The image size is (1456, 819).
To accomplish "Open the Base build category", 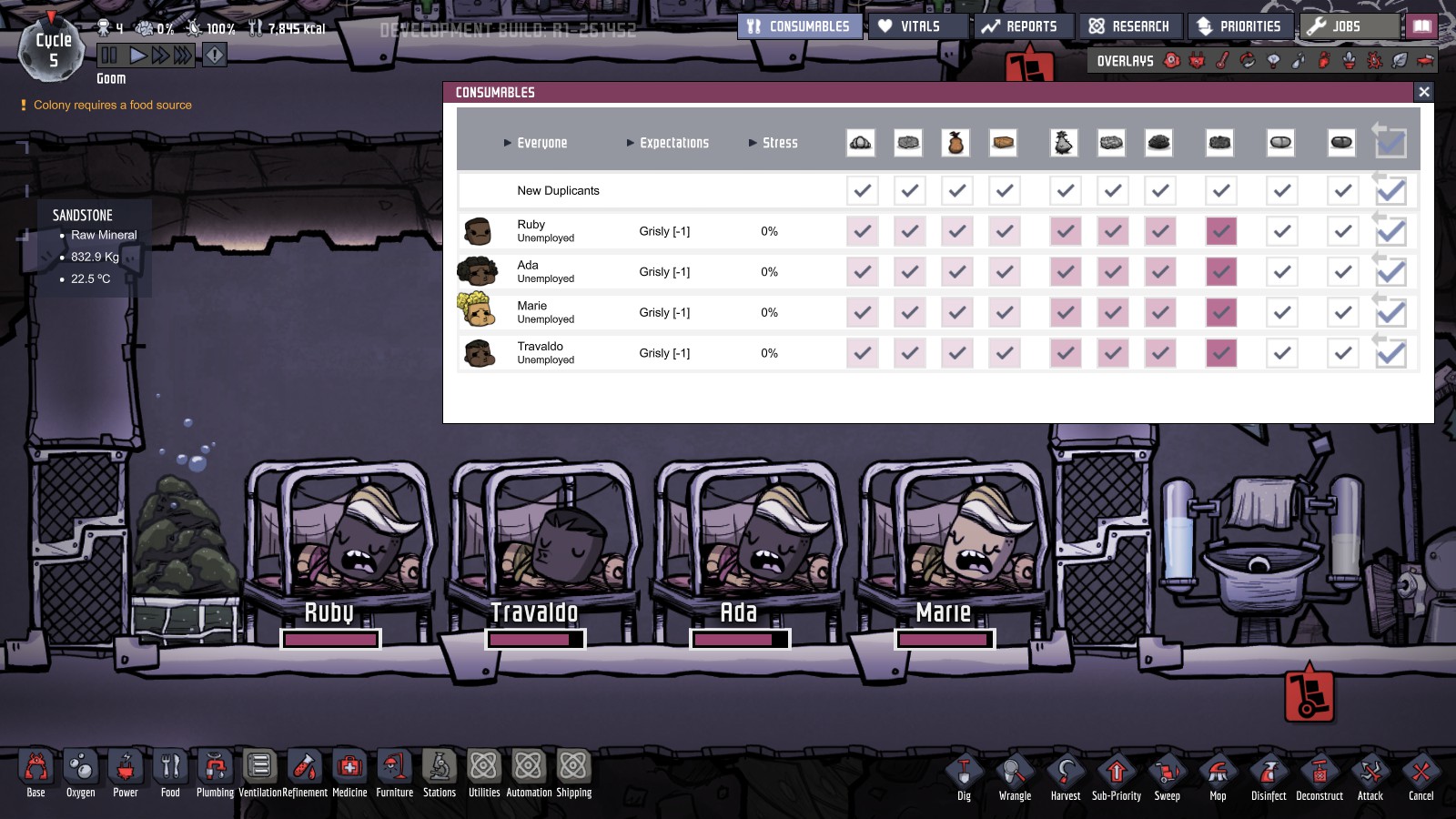I will pos(36,774).
